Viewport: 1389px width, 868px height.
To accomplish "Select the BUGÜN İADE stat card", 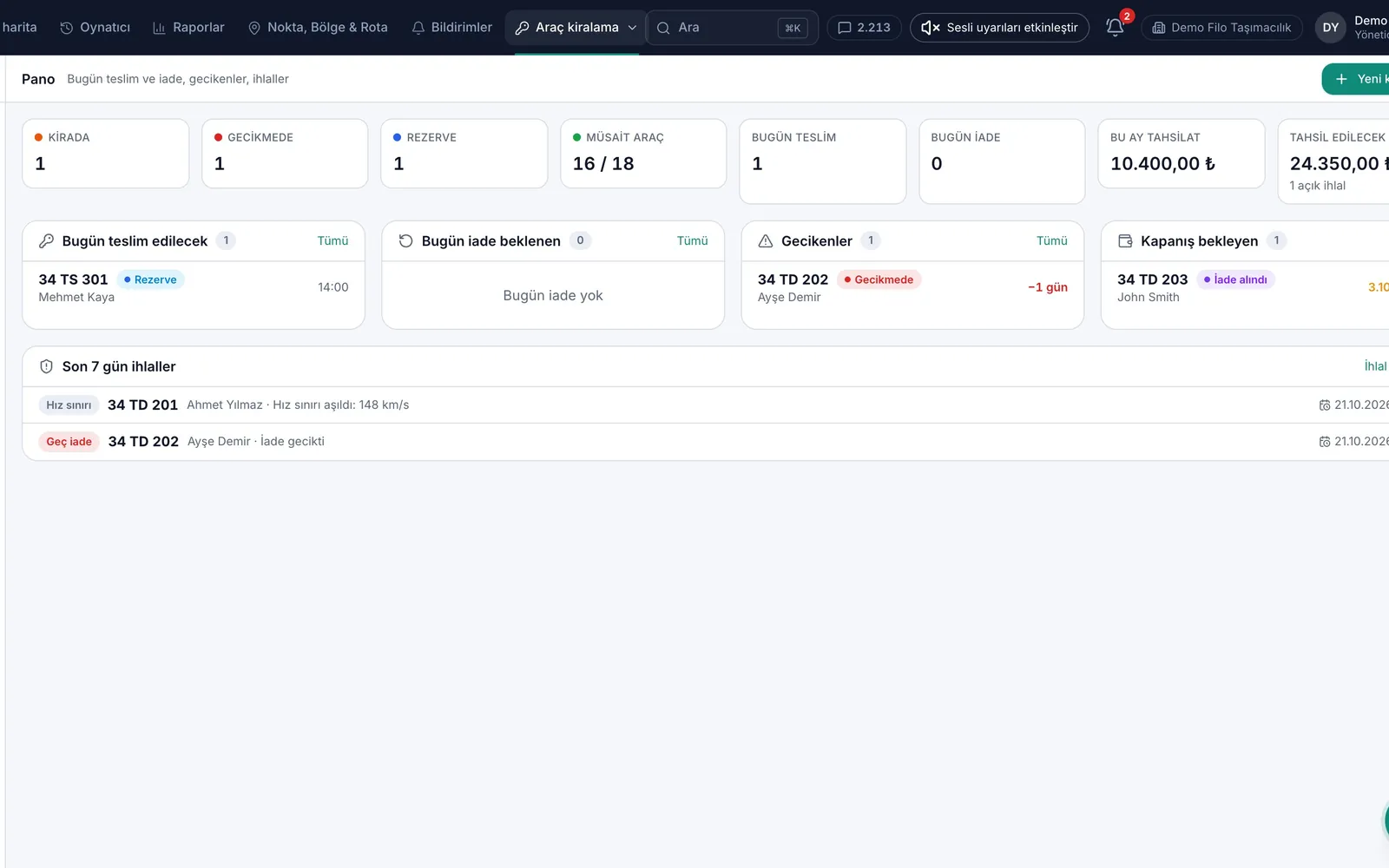I will coord(1002,161).
